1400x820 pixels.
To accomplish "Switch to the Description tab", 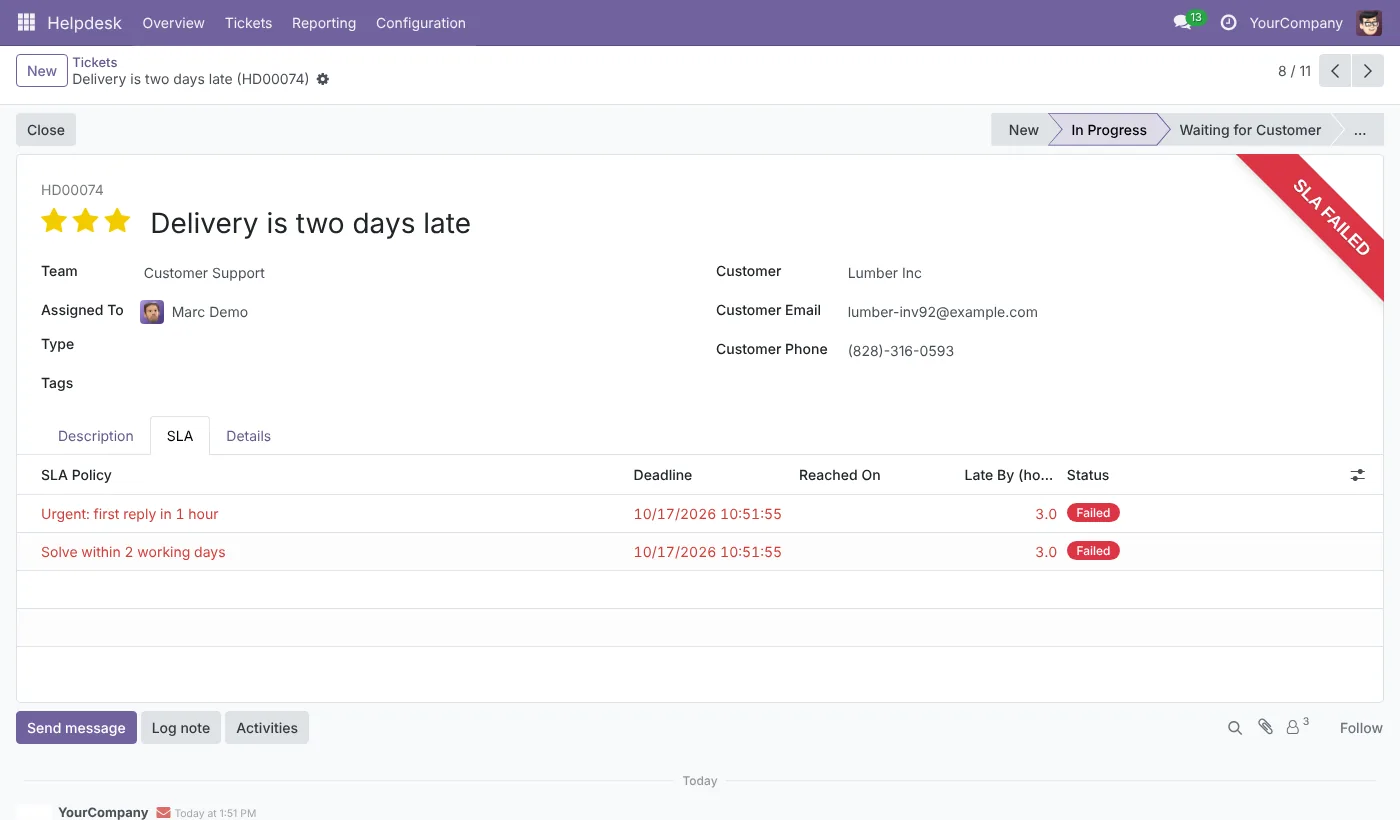I will (96, 436).
